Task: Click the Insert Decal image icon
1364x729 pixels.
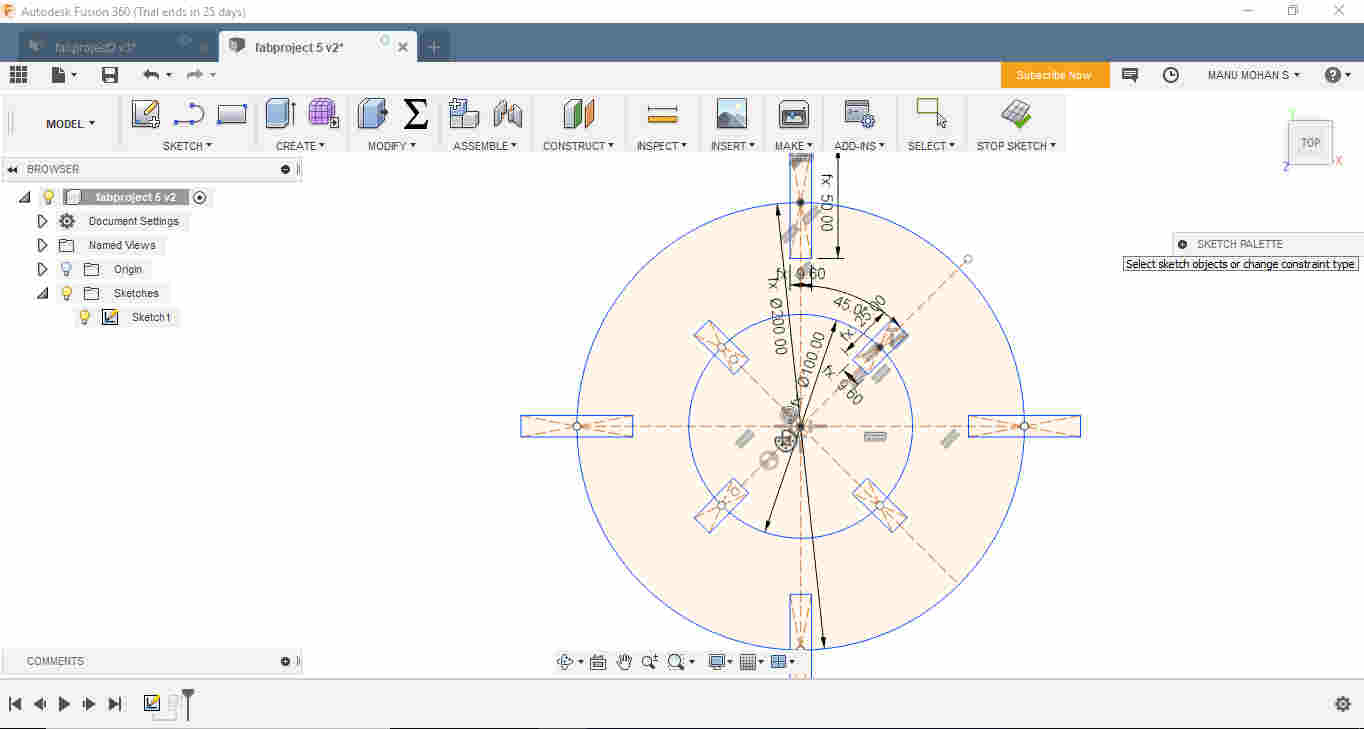Action: pyautogui.click(x=732, y=114)
